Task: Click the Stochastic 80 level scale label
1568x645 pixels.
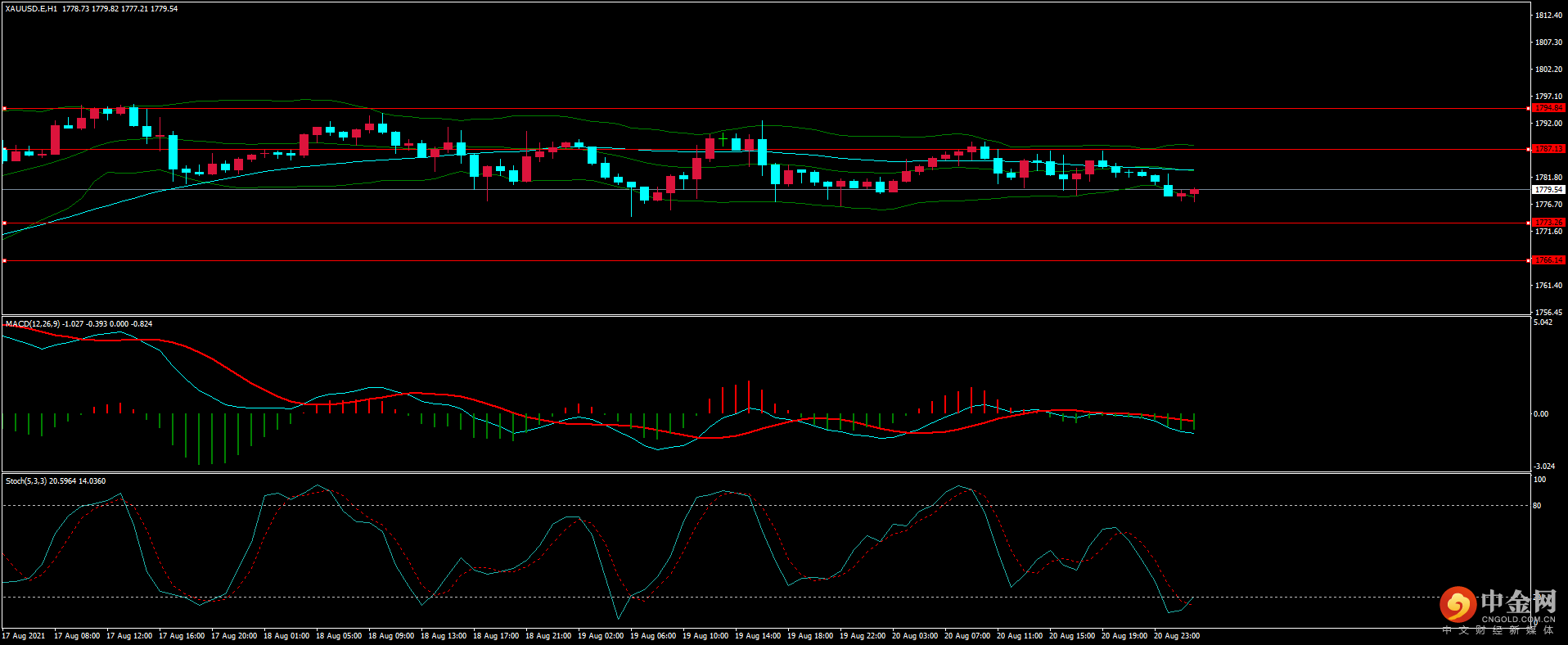Action: [x=1537, y=506]
